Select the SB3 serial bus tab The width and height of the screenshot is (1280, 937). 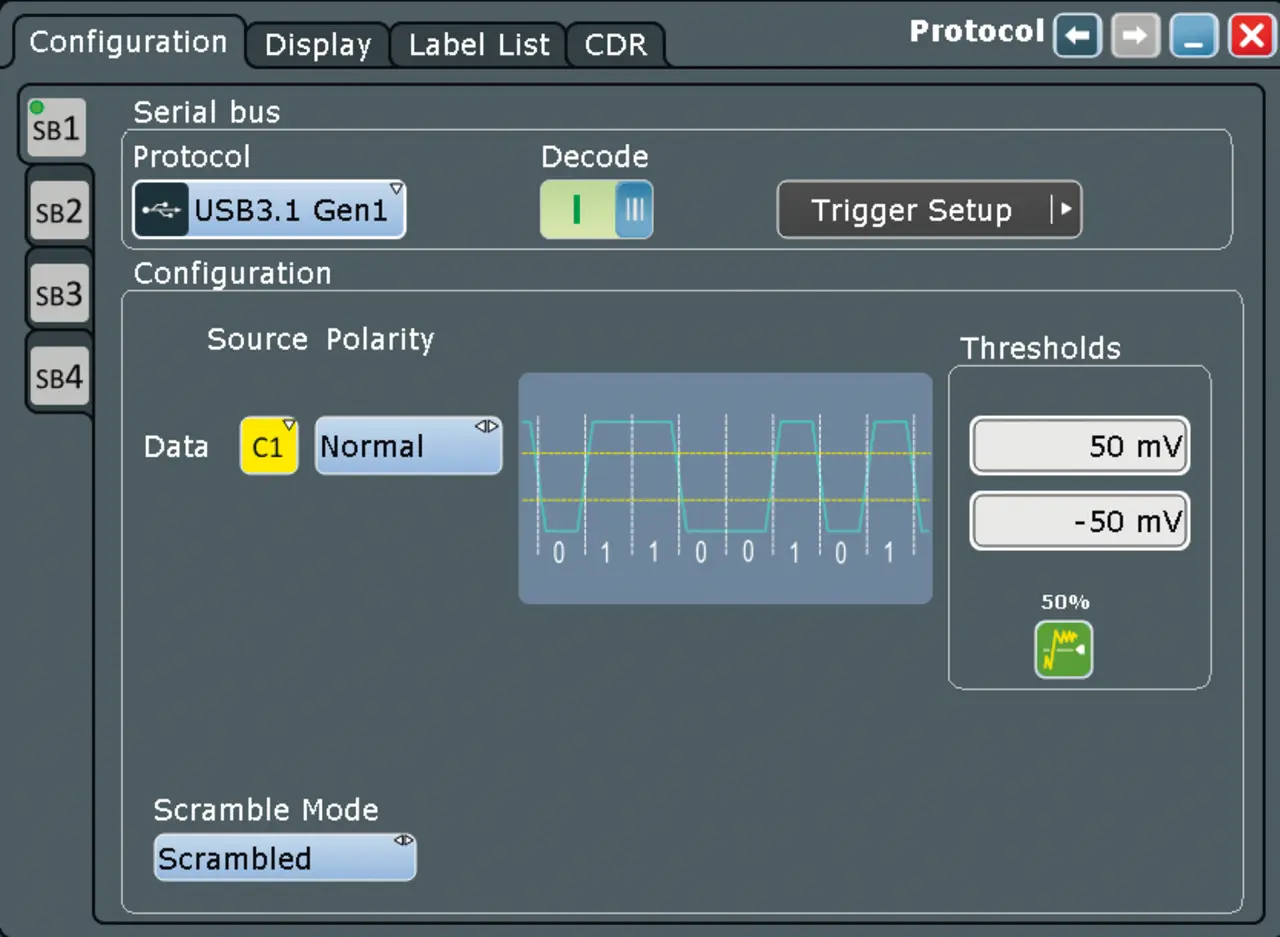(x=59, y=295)
